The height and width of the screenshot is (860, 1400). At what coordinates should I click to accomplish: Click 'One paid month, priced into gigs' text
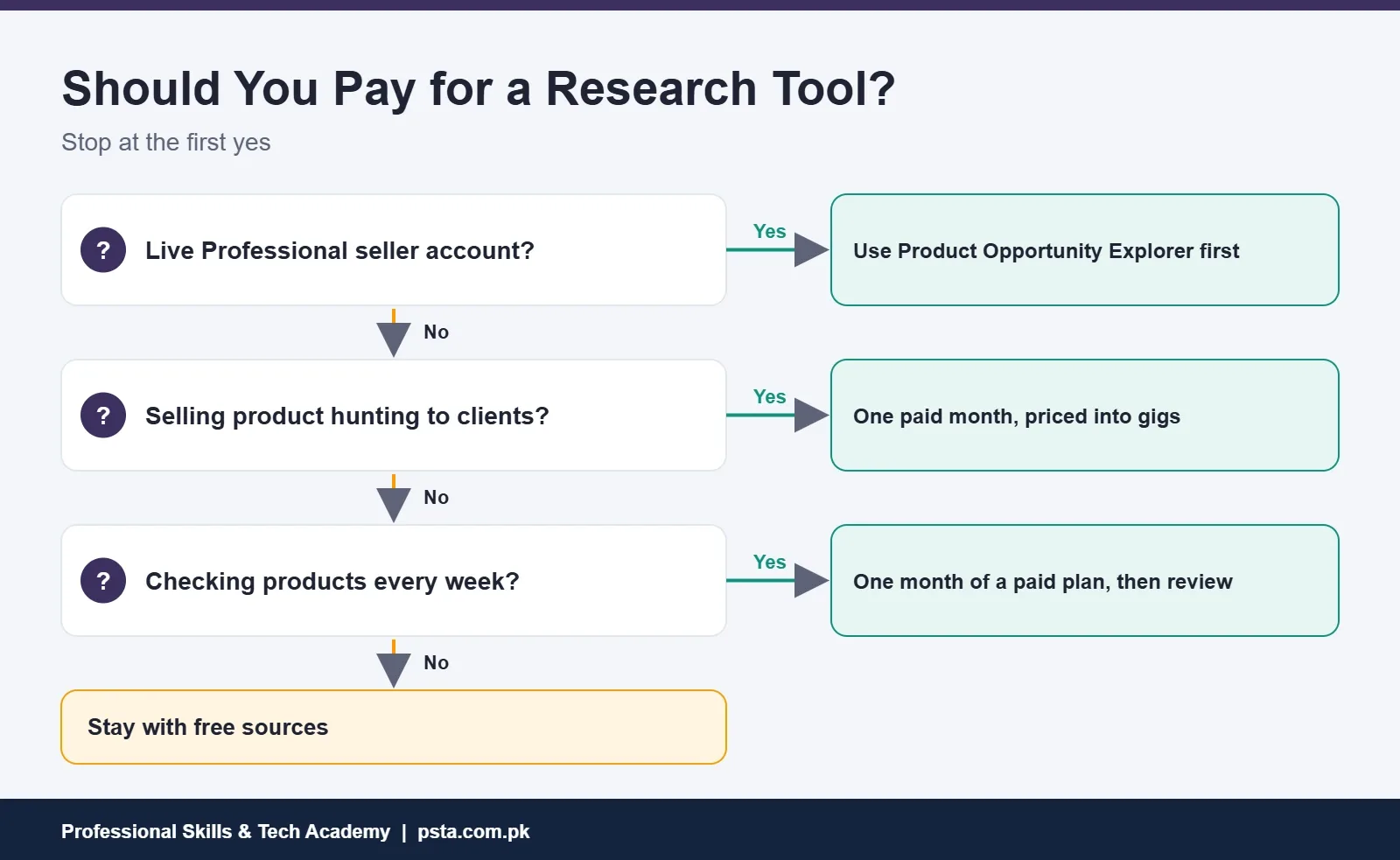[1017, 416]
